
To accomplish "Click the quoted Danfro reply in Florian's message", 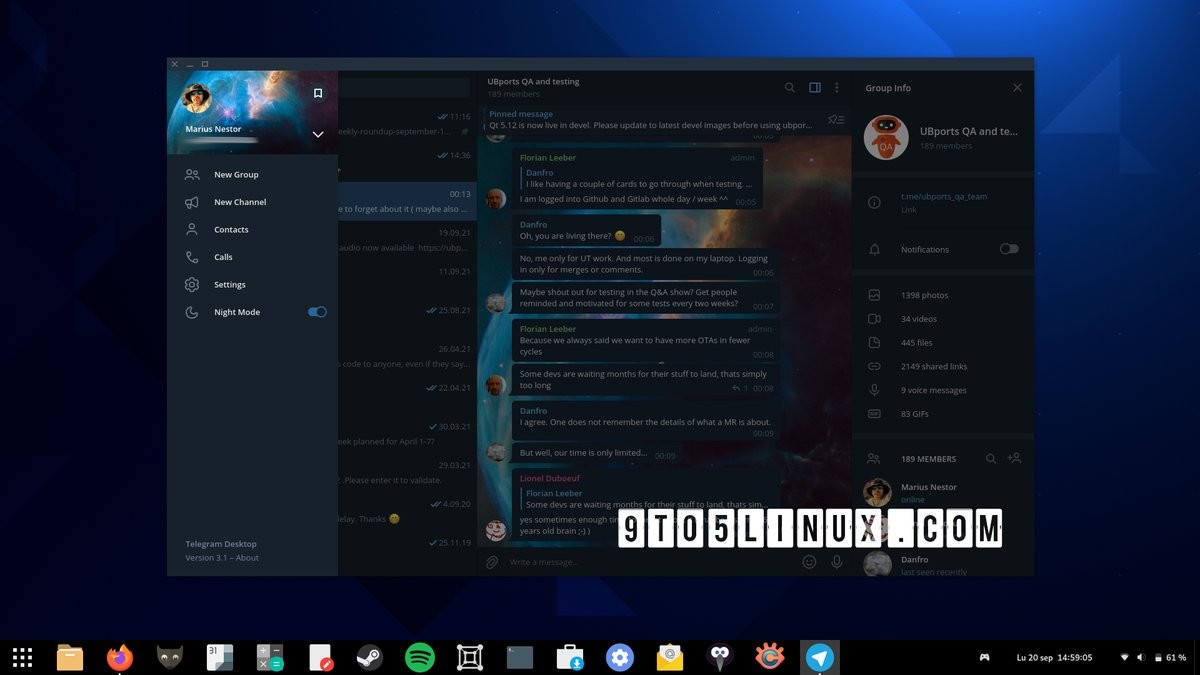I will coord(640,178).
